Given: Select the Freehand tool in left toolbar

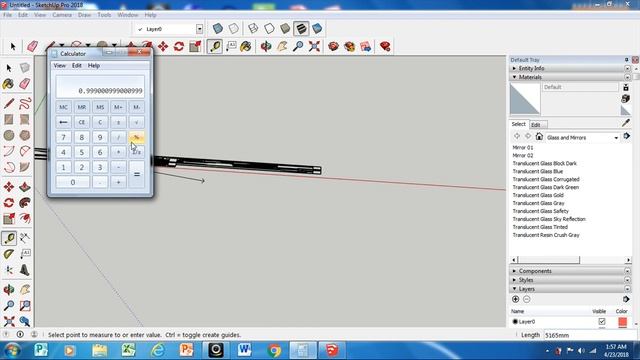Looking at the screenshot, I should click(25, 103).
